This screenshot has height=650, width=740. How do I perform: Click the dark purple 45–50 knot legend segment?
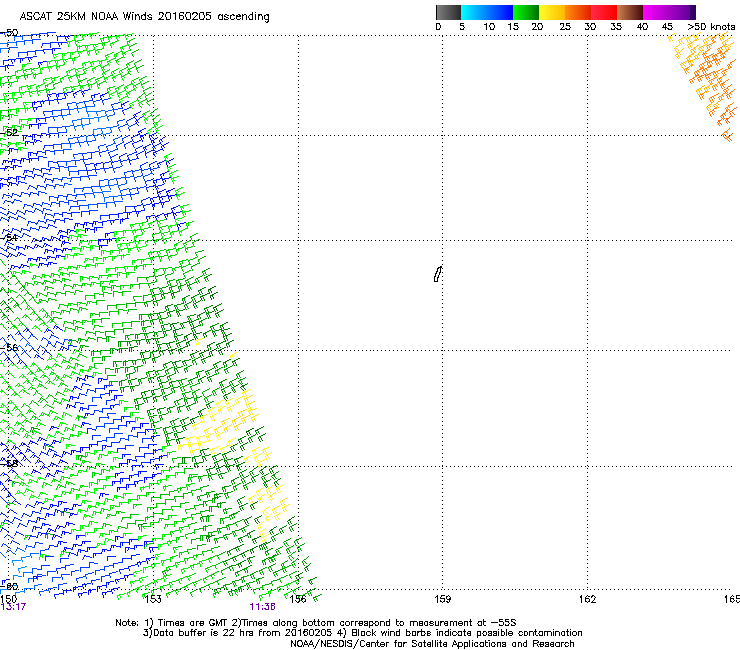coord(682,12)
